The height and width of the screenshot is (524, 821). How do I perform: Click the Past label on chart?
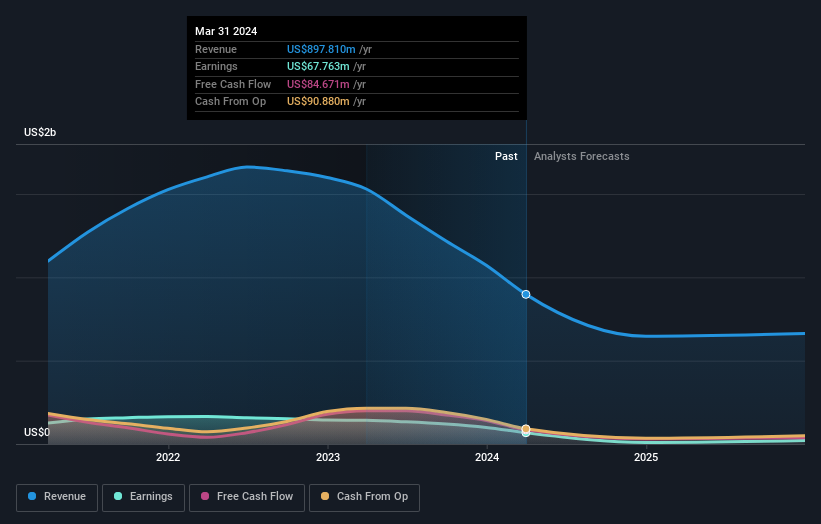[x=506, y=157]
